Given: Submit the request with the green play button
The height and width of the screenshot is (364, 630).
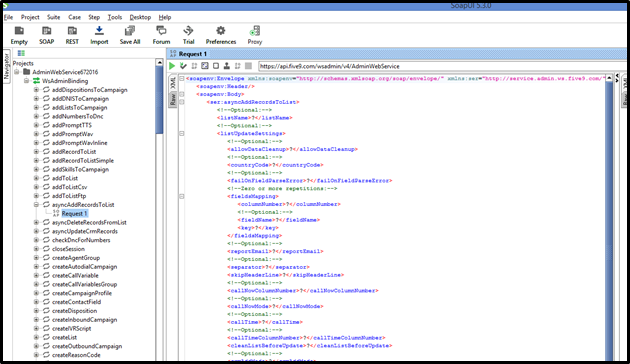Looking at the screenshot, I should [x=172, y=66].
